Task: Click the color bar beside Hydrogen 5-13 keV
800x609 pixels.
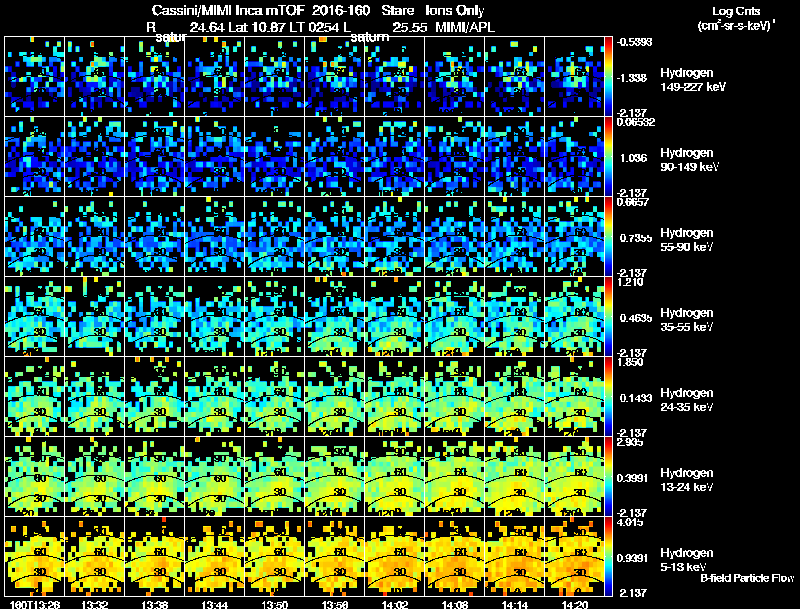Action: pyautogui.click(x=608, y=556)
